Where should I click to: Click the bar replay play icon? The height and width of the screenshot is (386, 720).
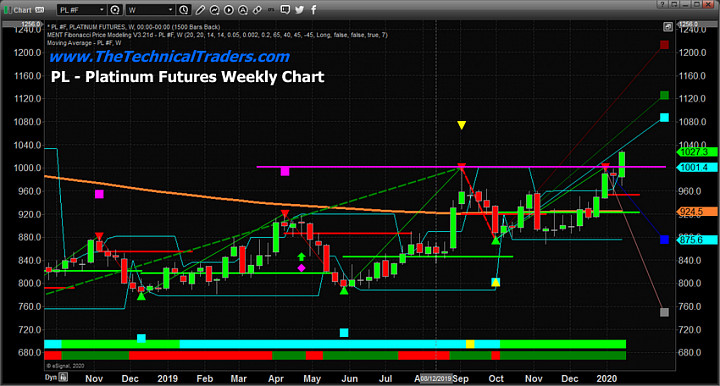click(x=229, y=10)
